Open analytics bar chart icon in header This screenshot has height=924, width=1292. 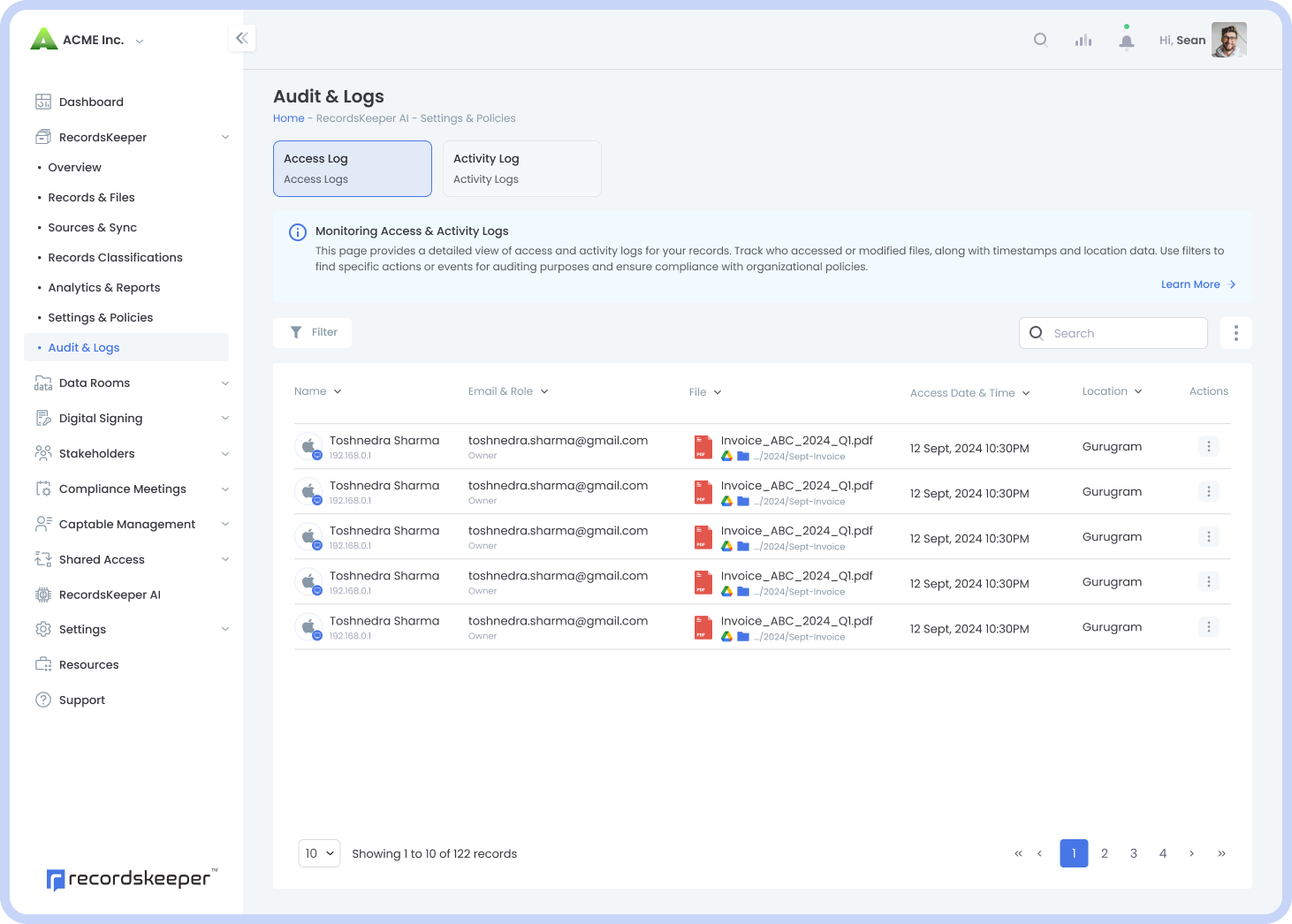coord(1083,40)
